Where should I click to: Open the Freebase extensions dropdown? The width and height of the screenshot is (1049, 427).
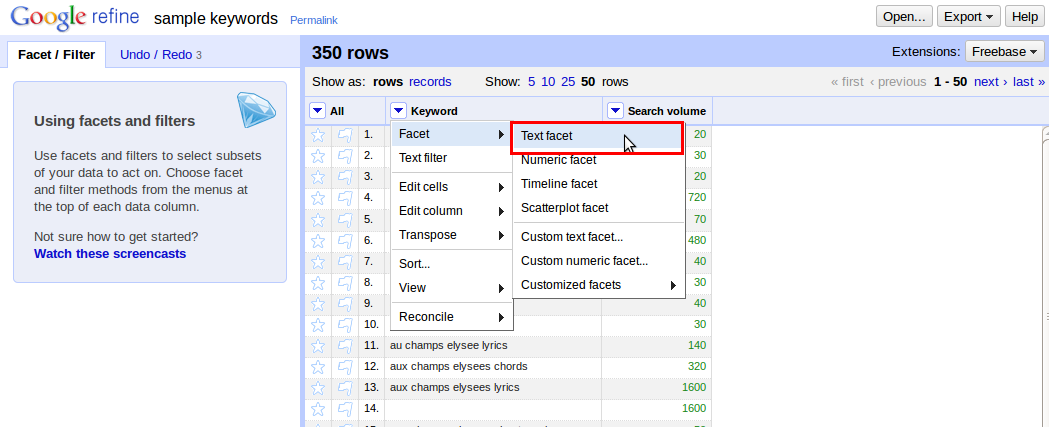pos(1005,52)
